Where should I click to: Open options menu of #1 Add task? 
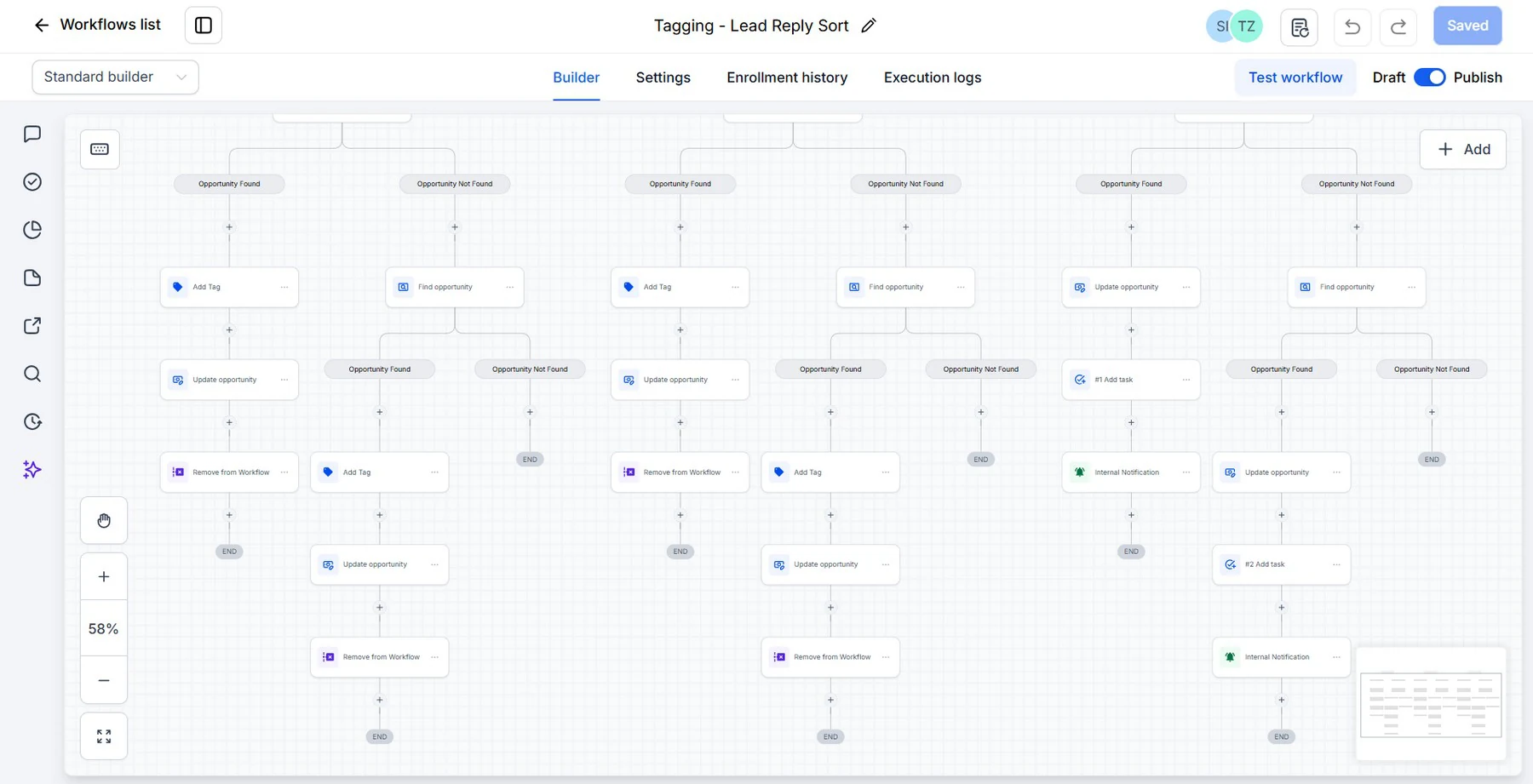click(1186, 380)
